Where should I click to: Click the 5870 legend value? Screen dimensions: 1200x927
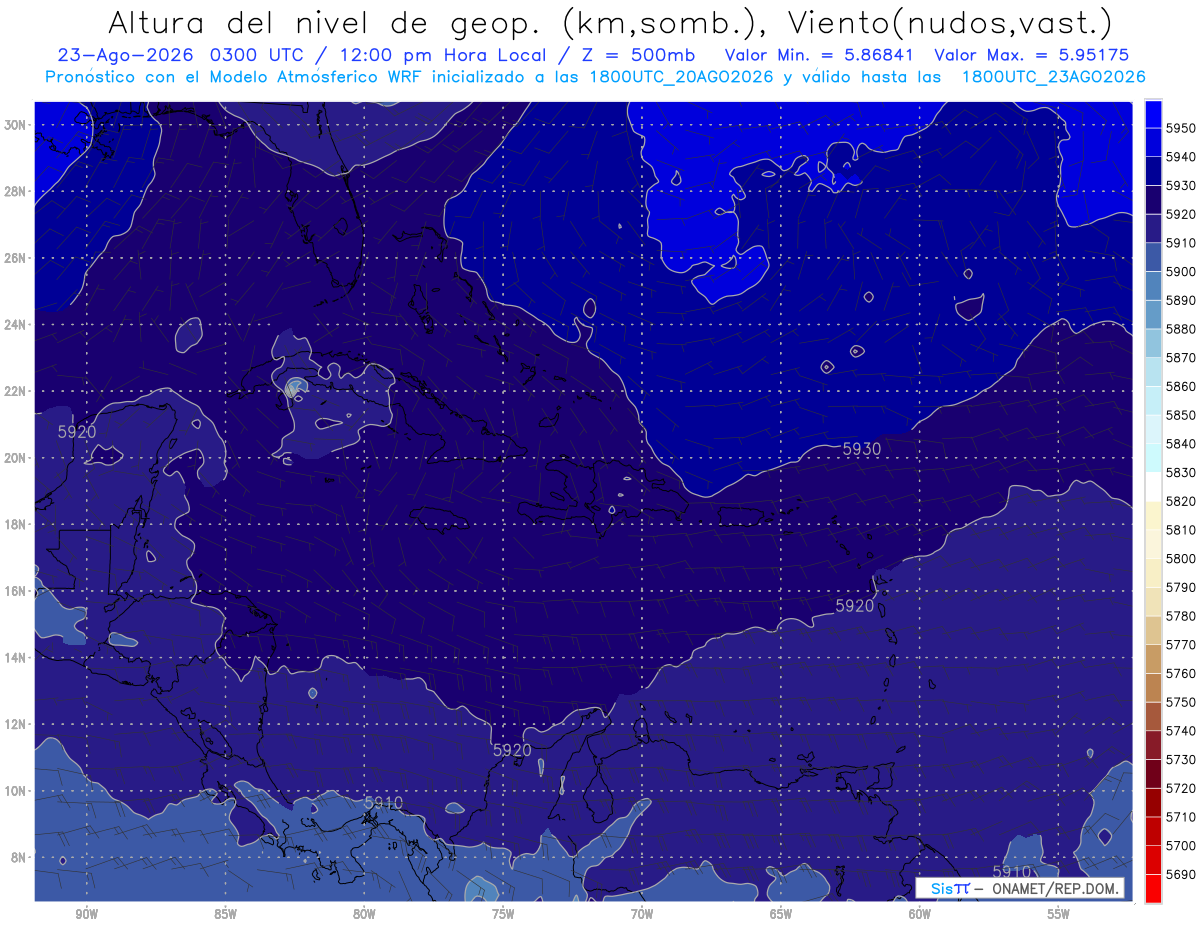(1180, 358)
